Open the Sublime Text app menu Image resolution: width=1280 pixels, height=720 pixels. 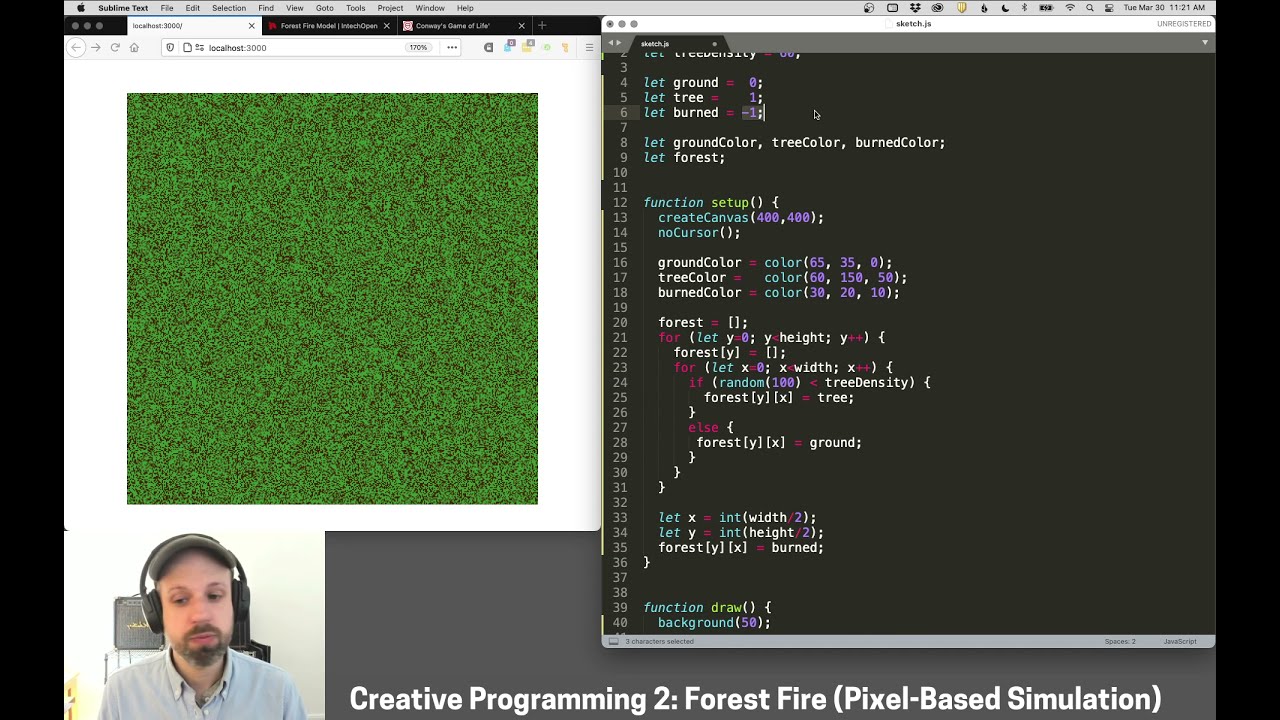[123, 8]
